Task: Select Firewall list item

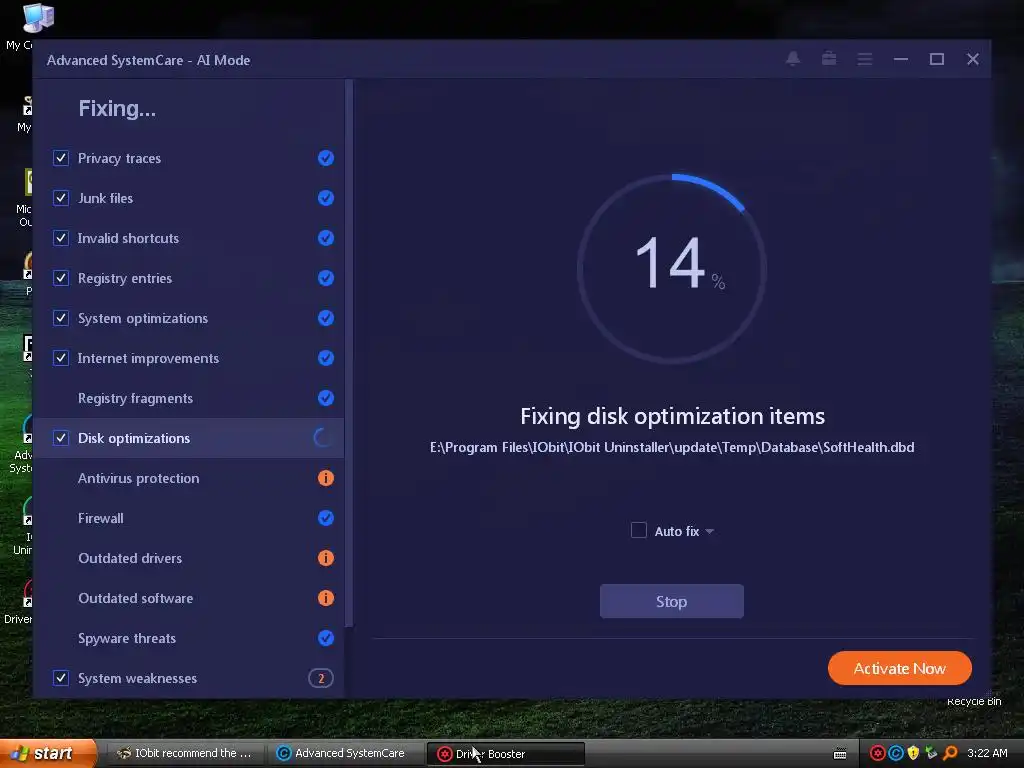Action: coord(189,518)
